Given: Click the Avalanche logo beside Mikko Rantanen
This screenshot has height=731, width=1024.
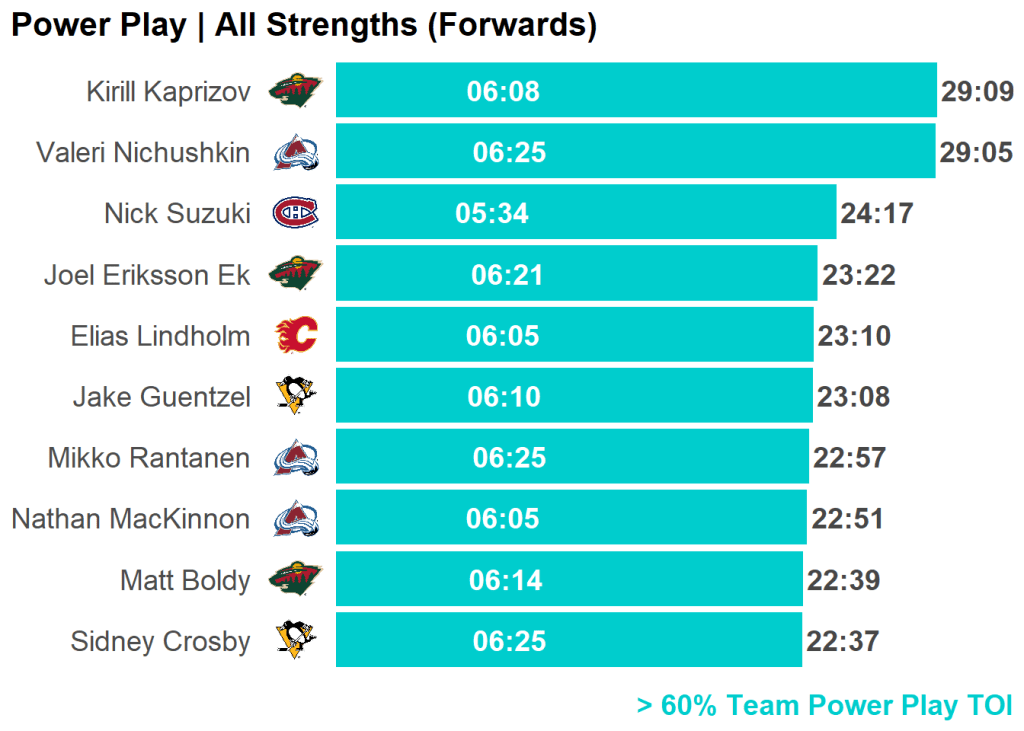Looking at the screenshot, I should pos(296,458).
